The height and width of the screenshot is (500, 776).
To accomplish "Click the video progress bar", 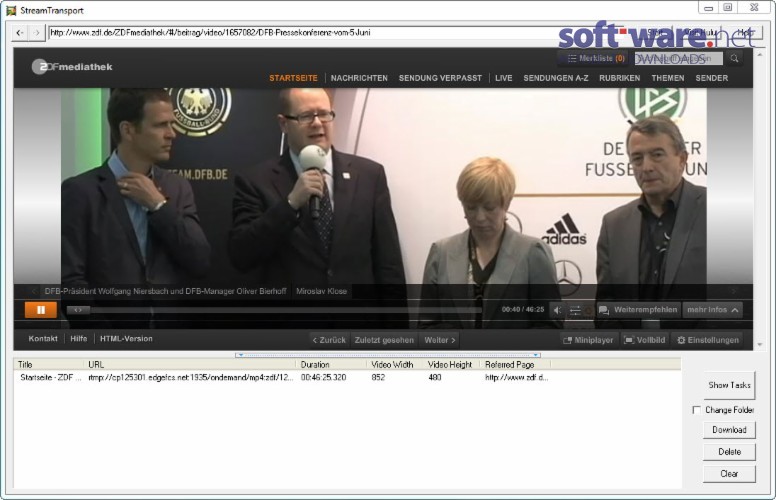I will pos(275,310).
